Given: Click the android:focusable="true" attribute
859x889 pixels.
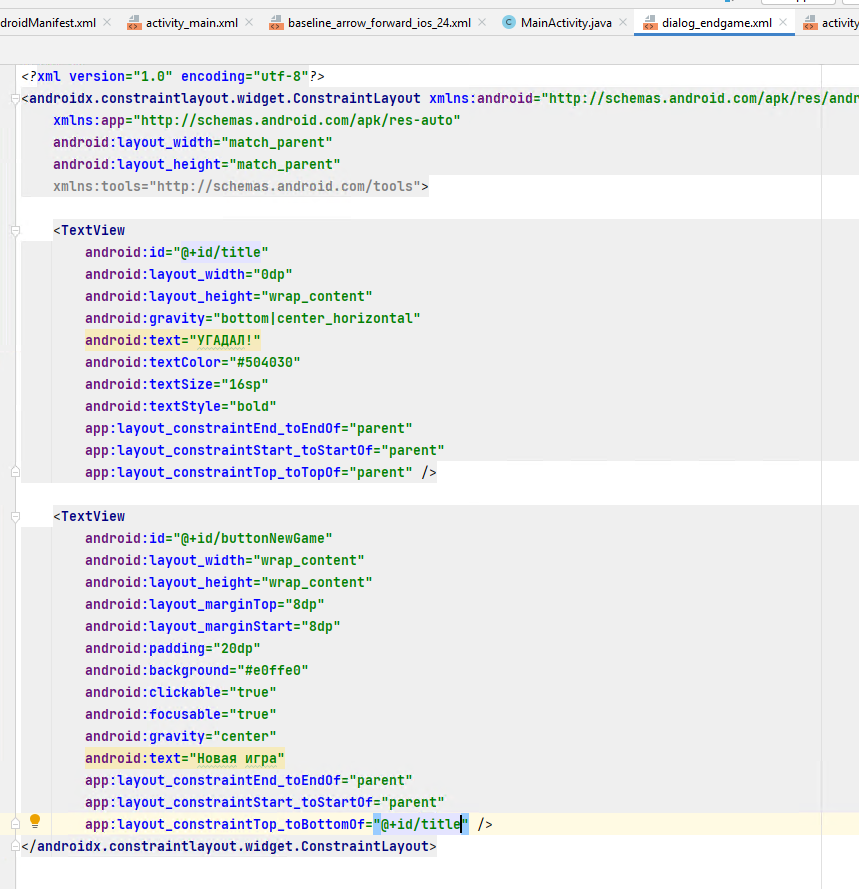Looking at the screenshot, I should (180, 714).
